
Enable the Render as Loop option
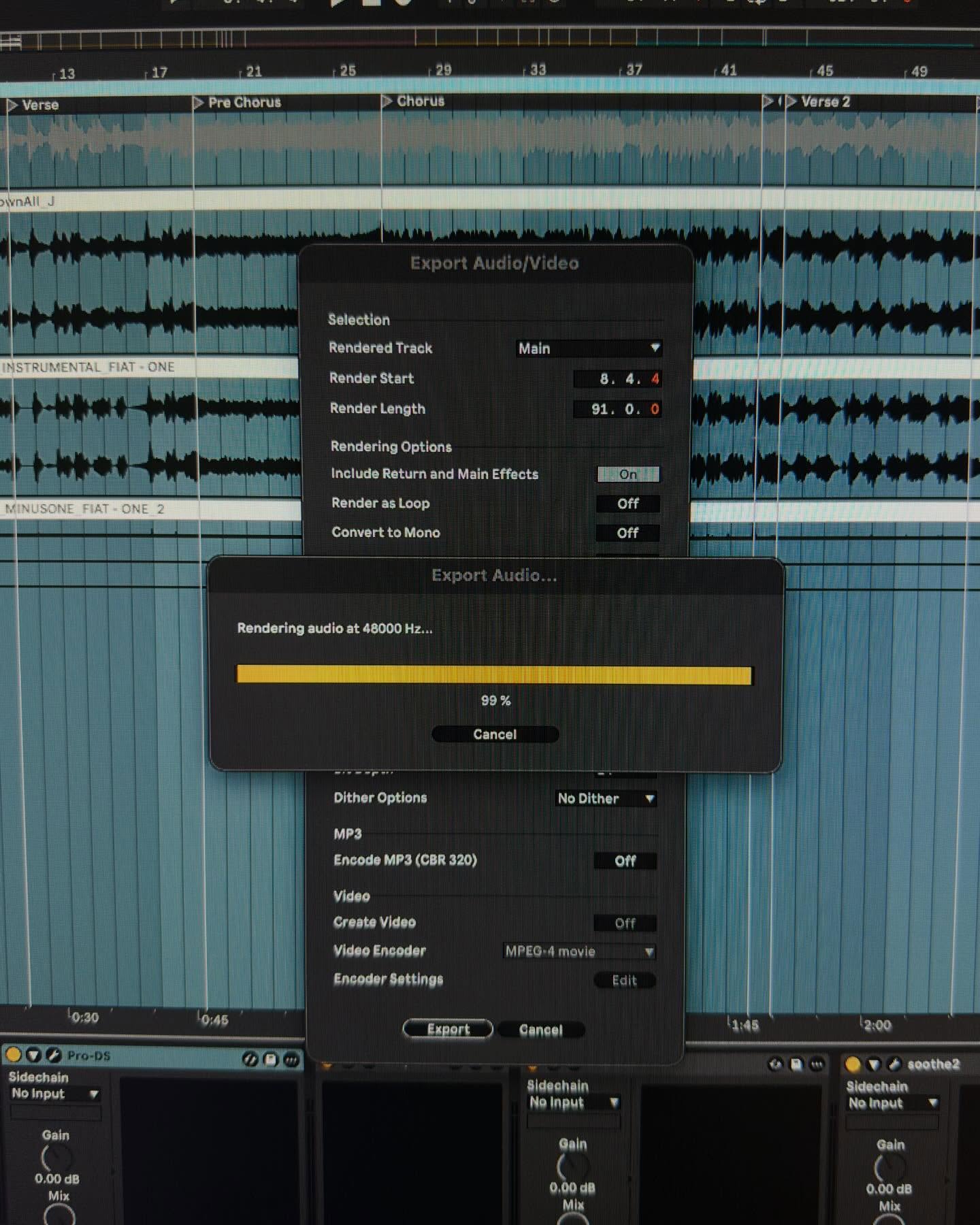pyautogui.click(x=627, y=504)
